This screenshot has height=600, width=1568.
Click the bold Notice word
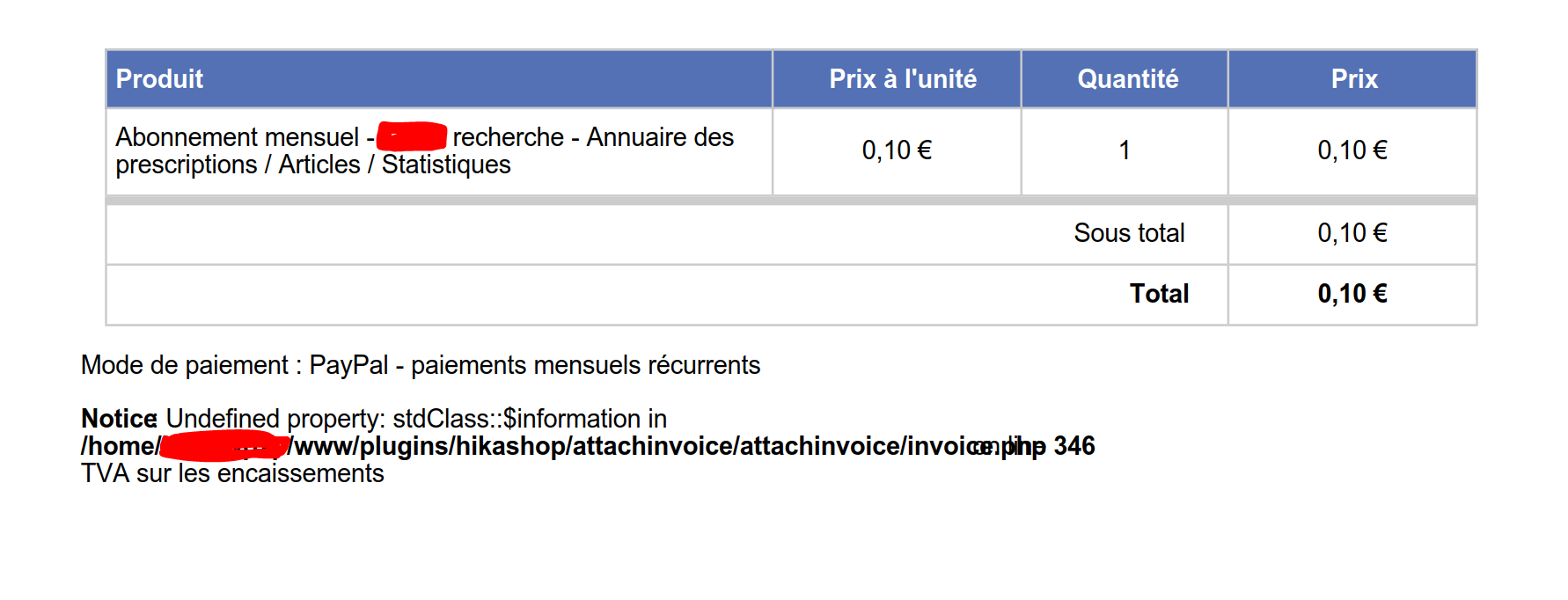(x=119, y=419)
